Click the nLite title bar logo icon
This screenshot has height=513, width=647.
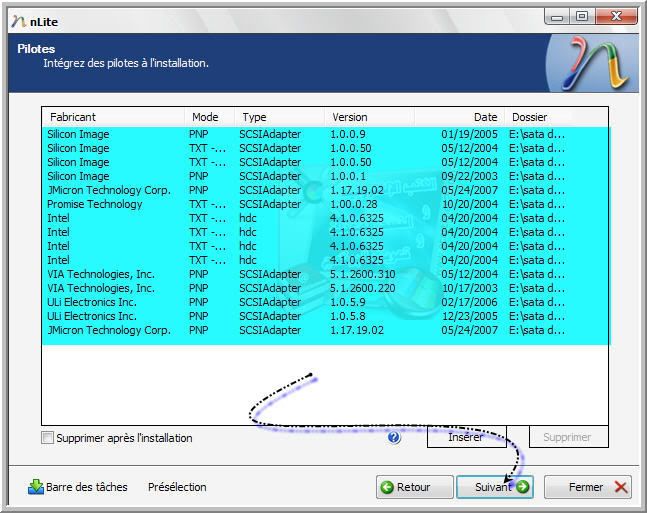[x=19, y=21]
